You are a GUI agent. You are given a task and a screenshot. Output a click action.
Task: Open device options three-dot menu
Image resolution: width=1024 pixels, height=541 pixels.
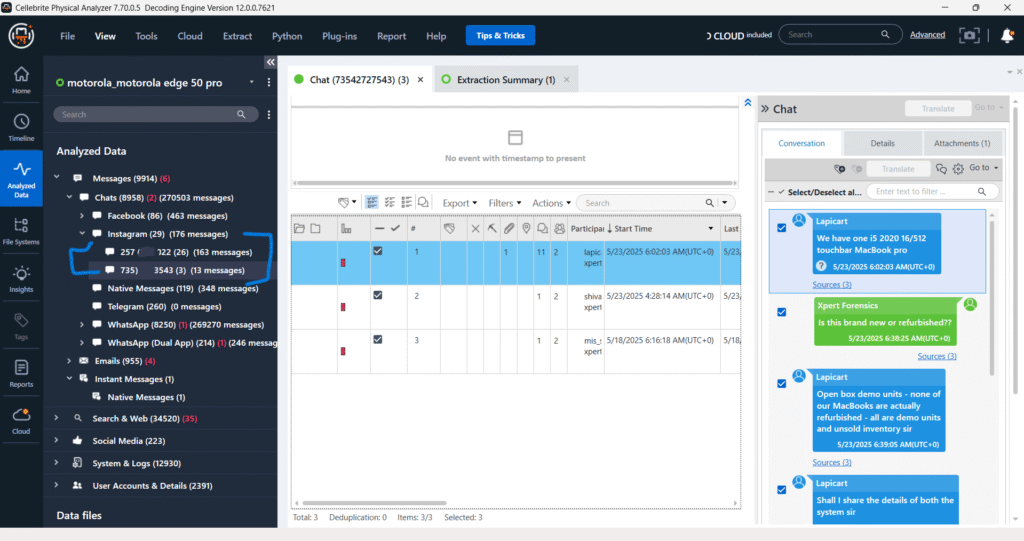pos(268,82)
